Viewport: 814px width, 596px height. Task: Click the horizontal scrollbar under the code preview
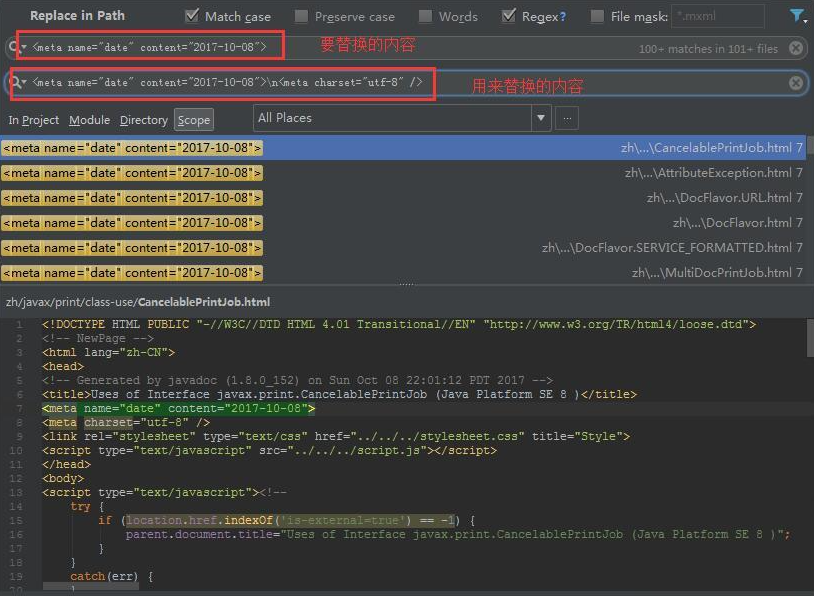point(91,586)
